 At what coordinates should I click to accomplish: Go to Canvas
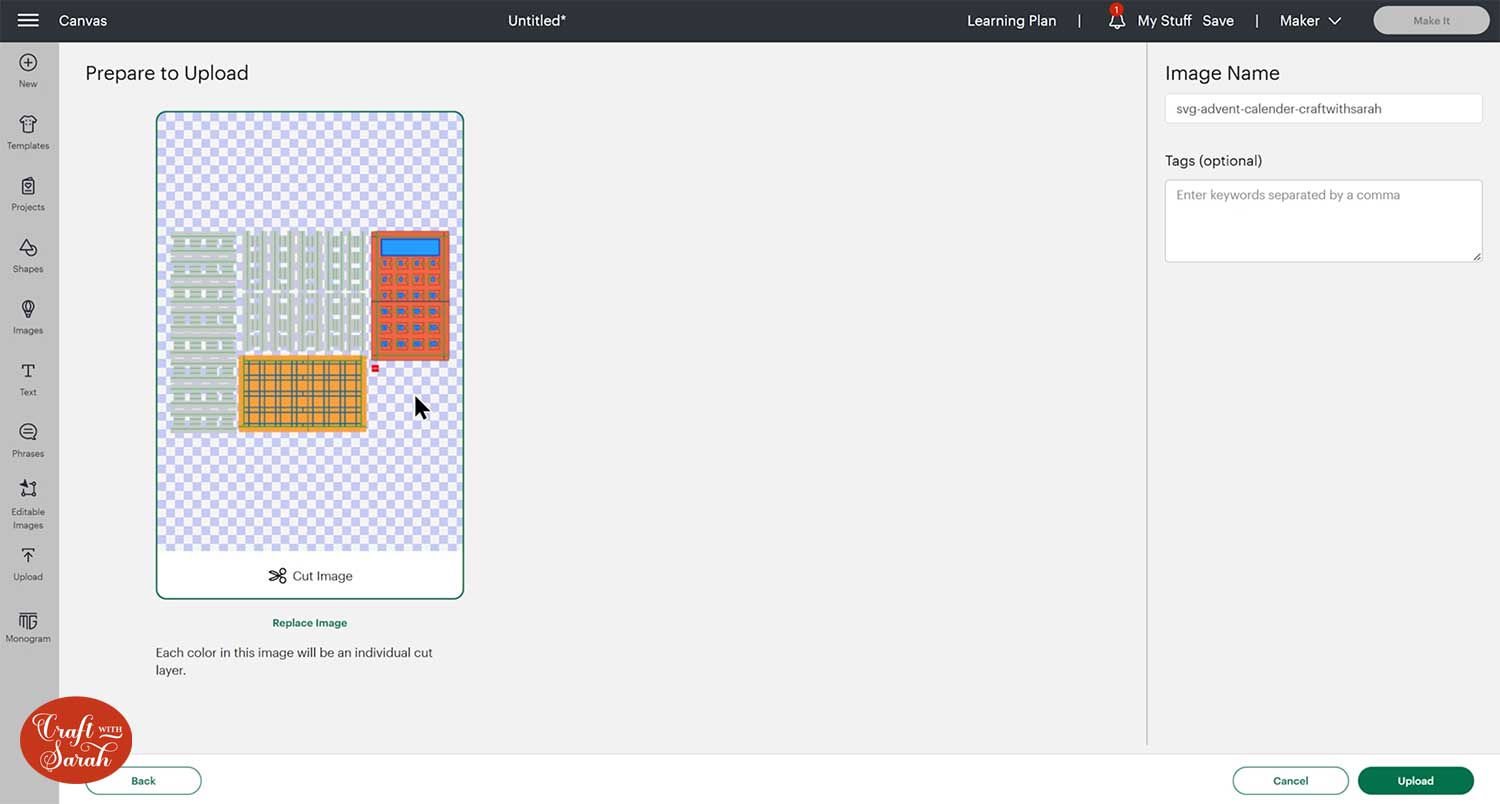pyautogui.click(x=83, y=21)
